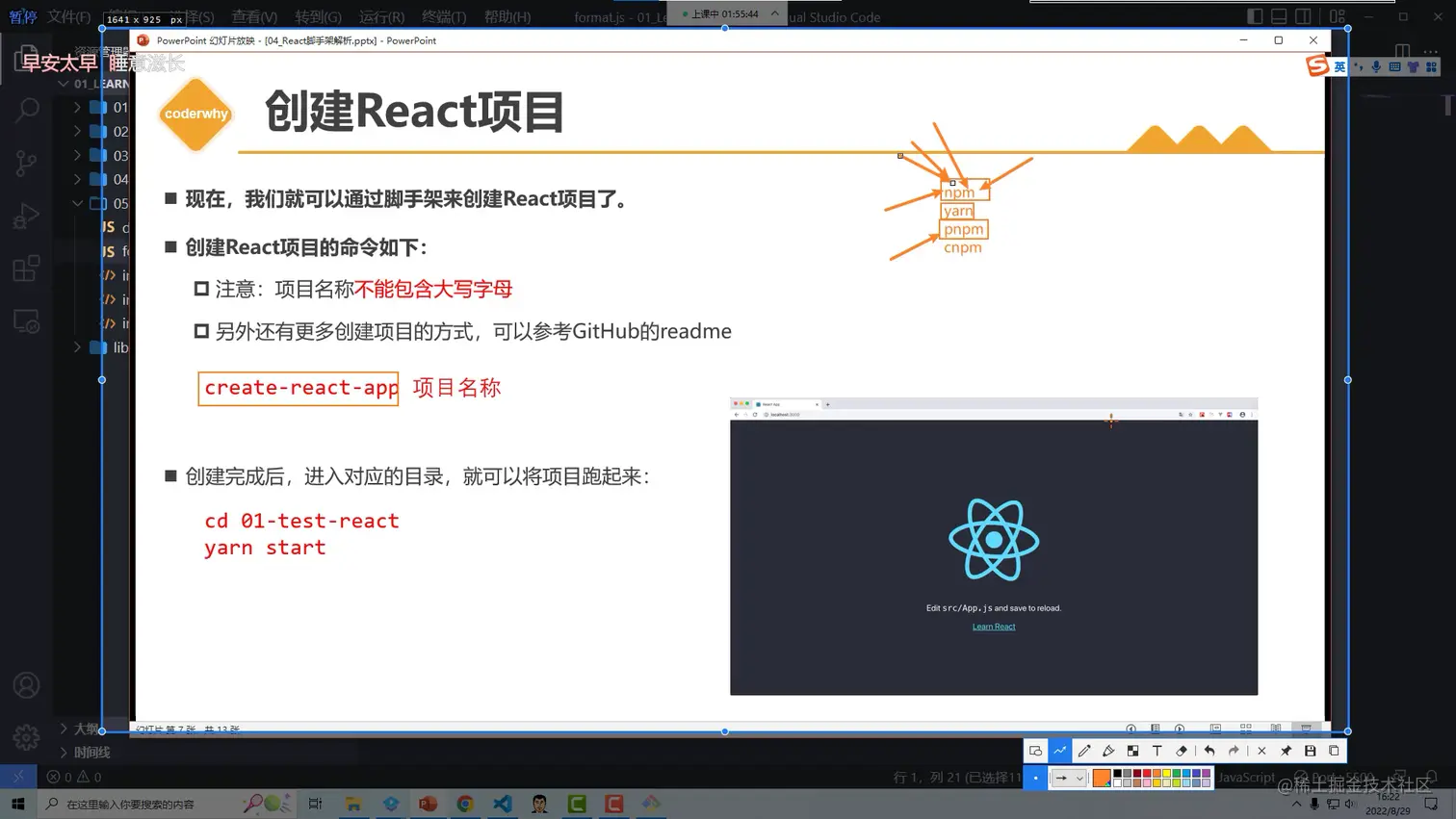The width and height of the screenshot is (1456, 819).
Task: Toggle the VS Code bottom panel
Action: click(x=1279, y=16)
